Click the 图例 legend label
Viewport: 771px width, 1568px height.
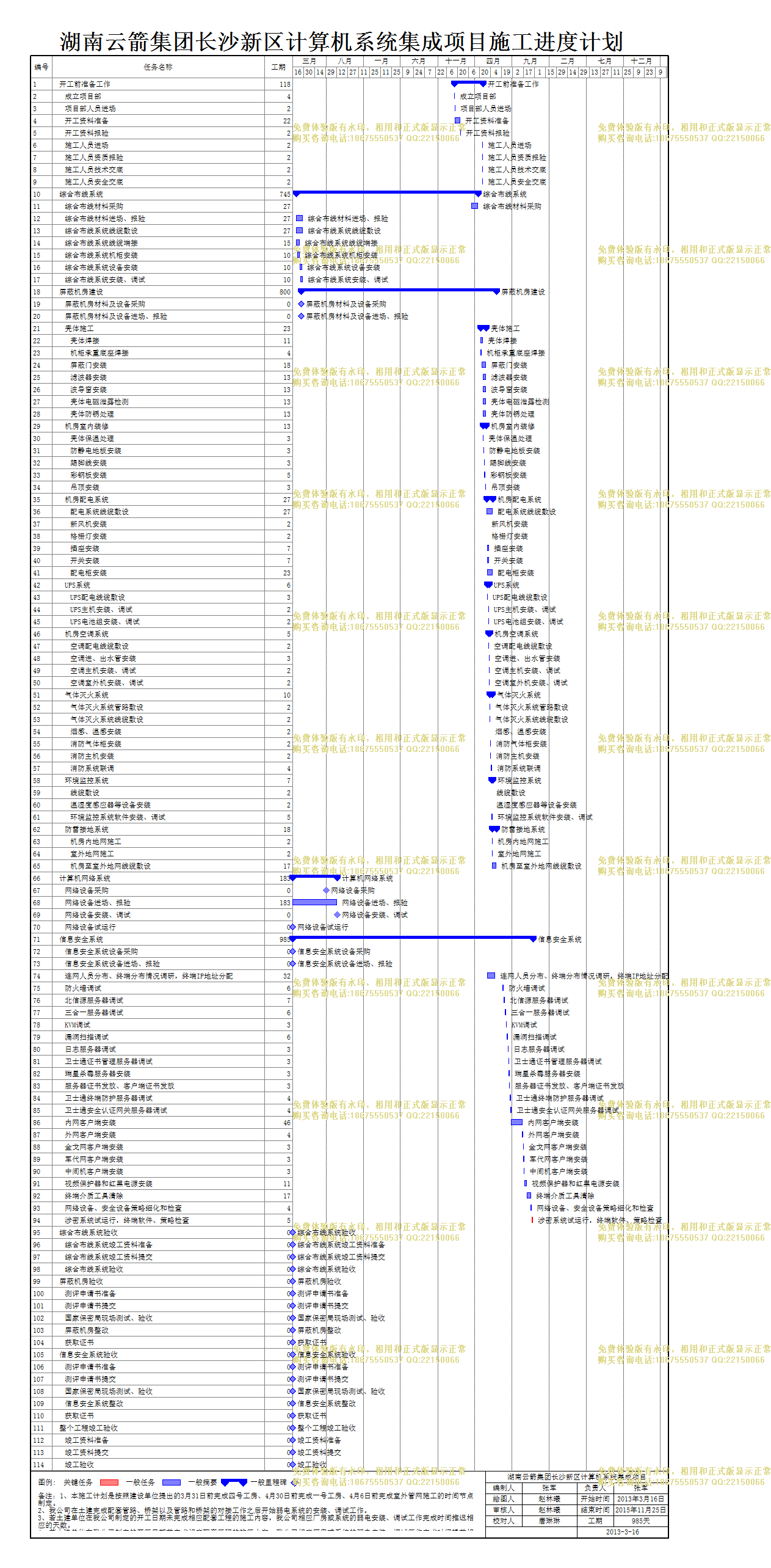click(x=46, y=1482)
